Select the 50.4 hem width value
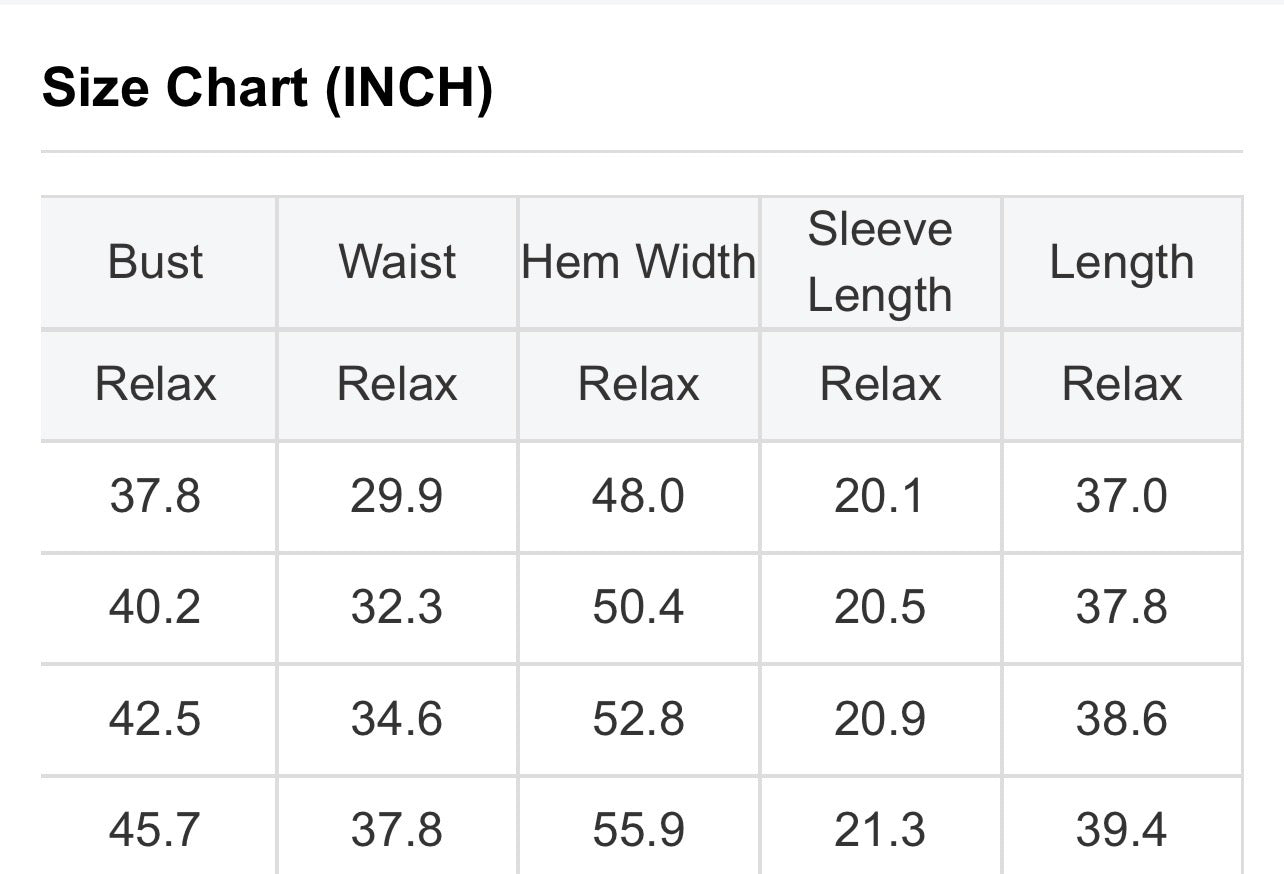1284x874 pixels. click(x=638, y=608)
